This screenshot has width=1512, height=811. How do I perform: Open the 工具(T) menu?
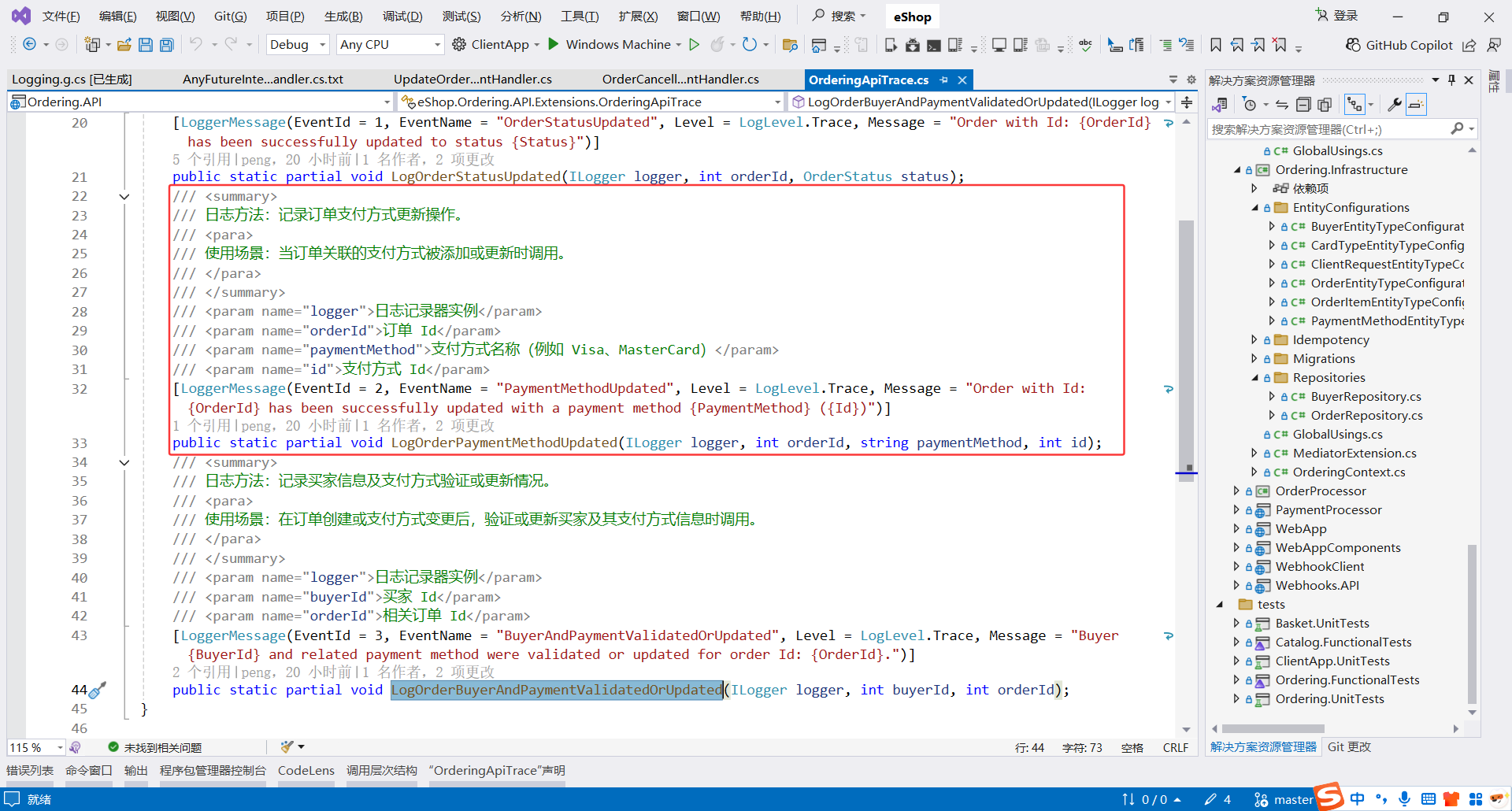[x=580, y=17]
